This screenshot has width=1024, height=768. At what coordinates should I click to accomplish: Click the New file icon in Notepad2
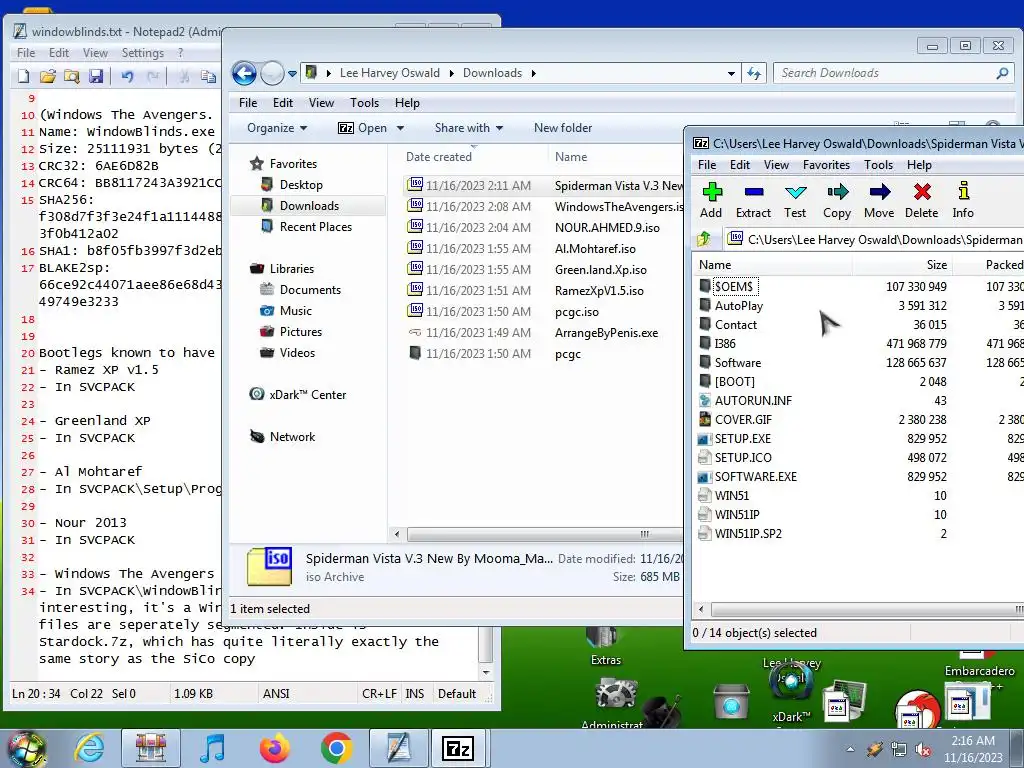click(24, 76)
